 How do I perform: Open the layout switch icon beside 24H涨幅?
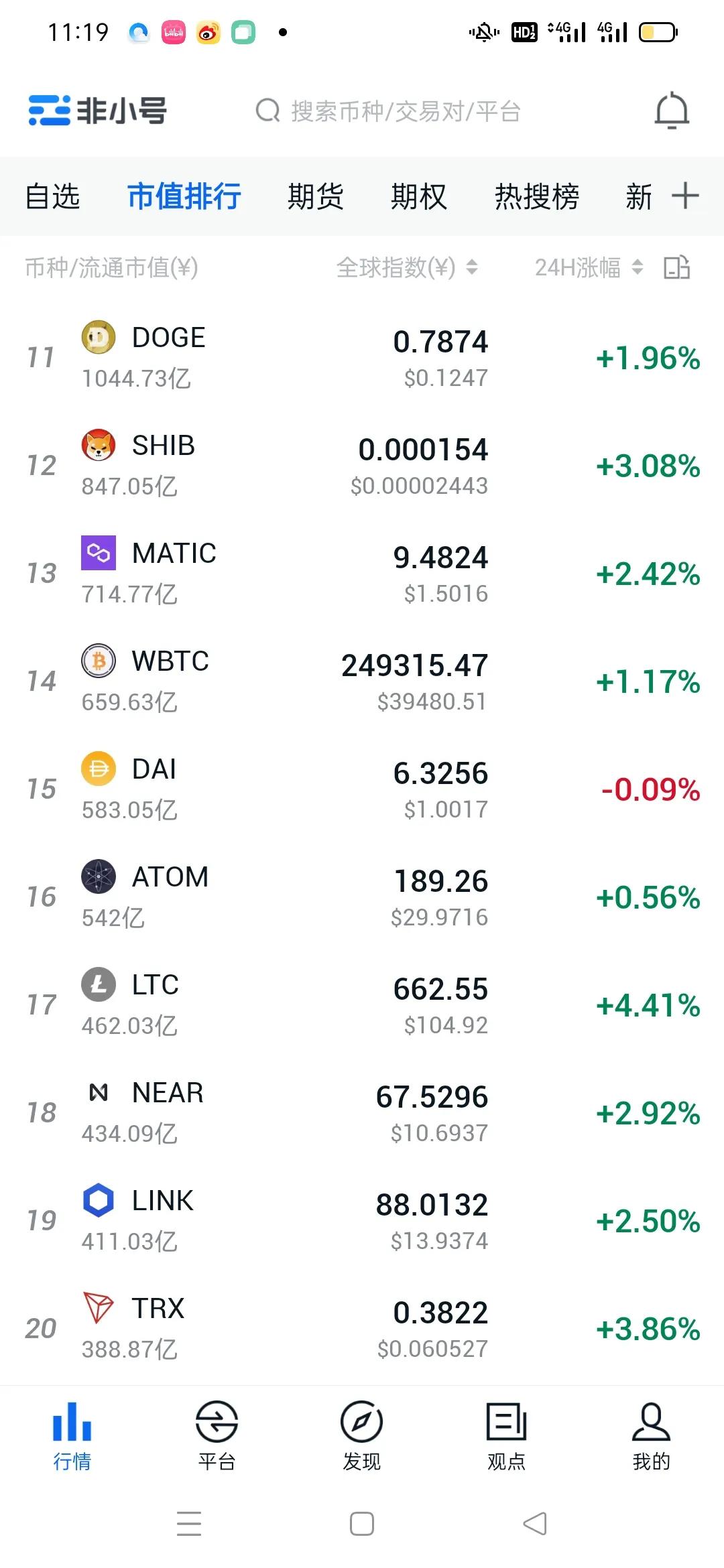[677, 267]
